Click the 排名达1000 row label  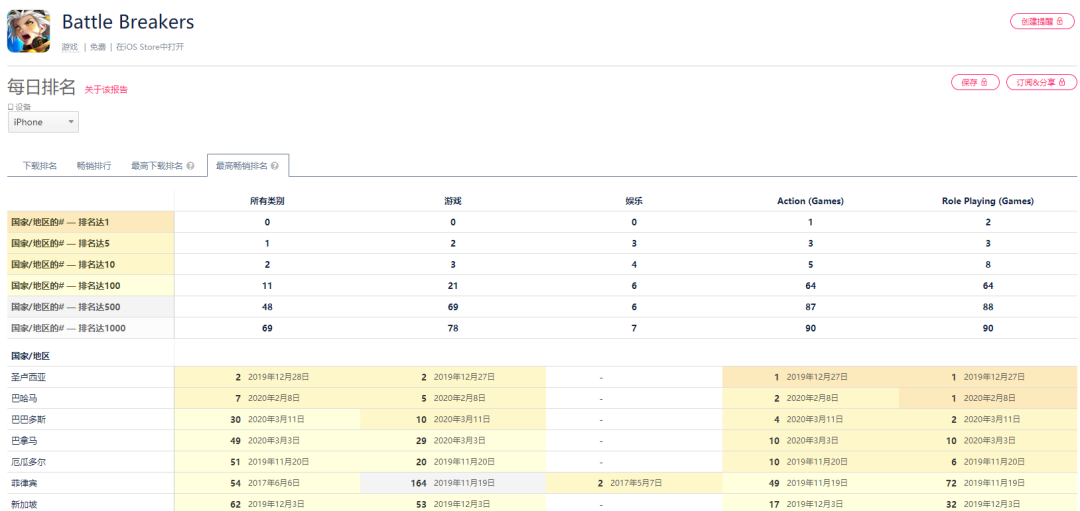(x=91, y=328)
